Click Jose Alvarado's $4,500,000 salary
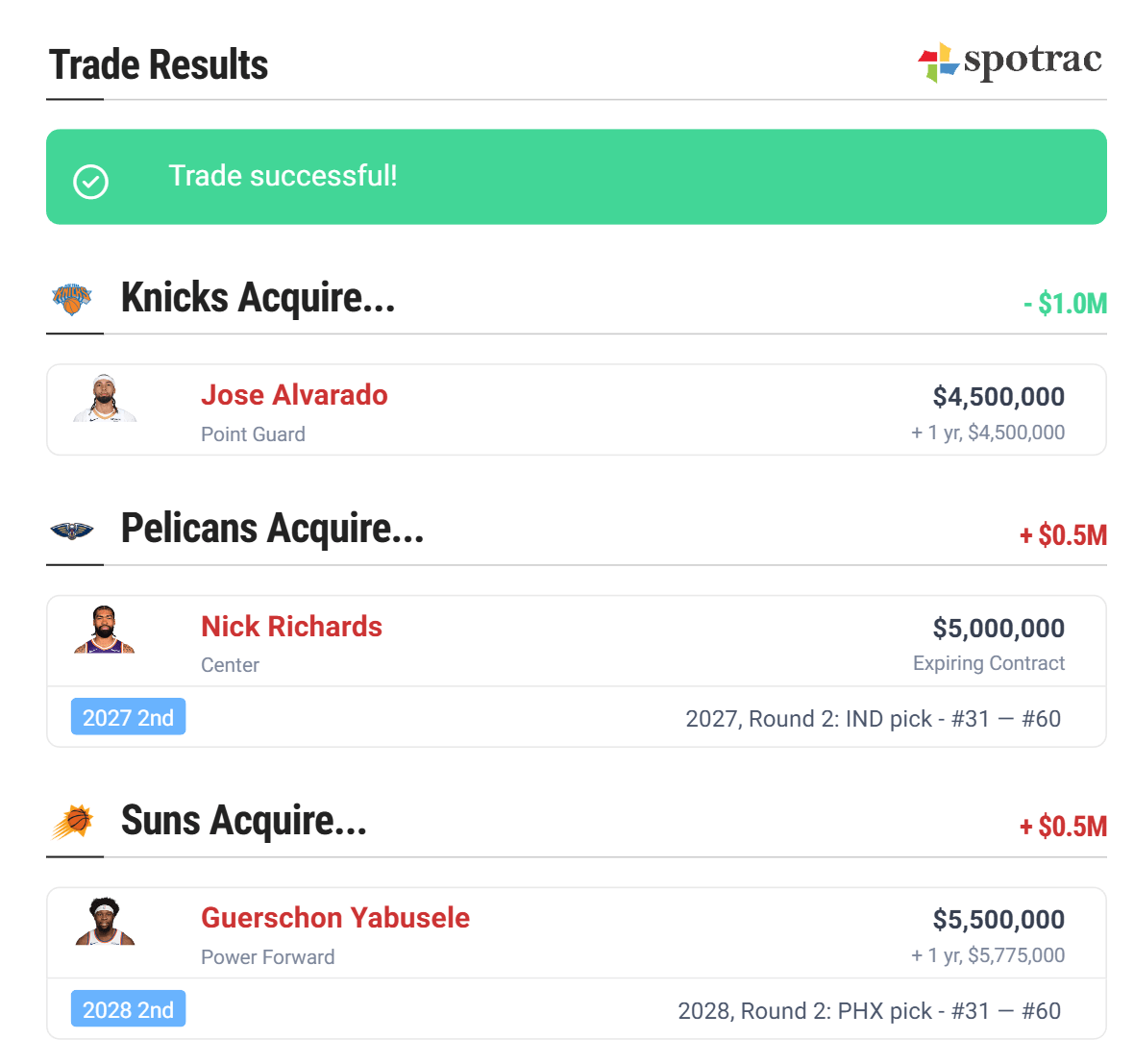 998,396
